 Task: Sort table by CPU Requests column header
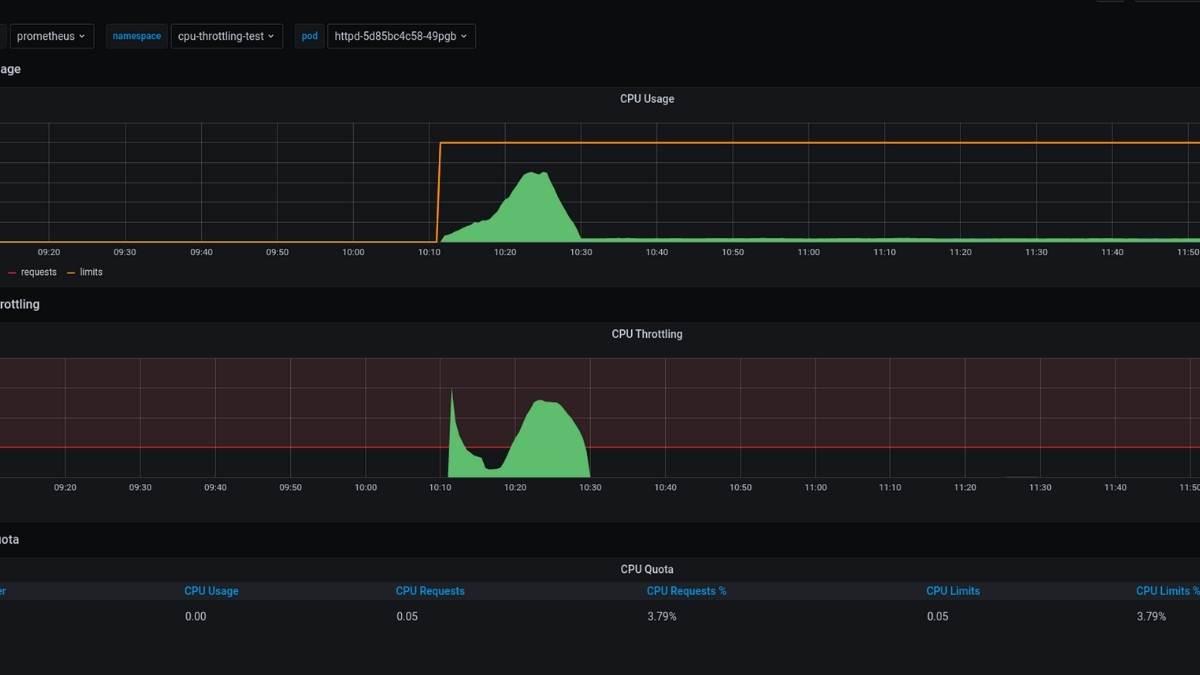tap(430, 591)
